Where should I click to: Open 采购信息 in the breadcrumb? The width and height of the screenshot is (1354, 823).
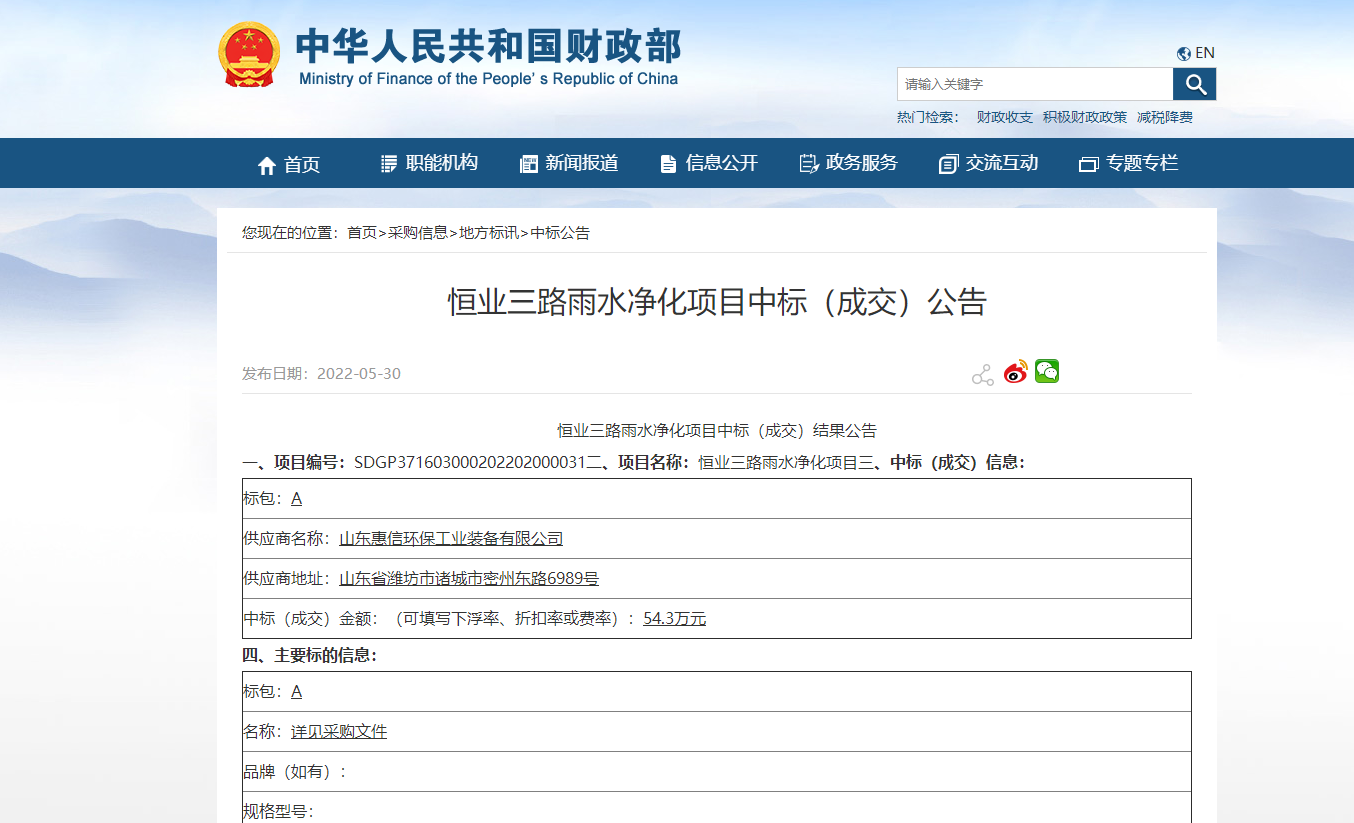[x=418, y=233]
